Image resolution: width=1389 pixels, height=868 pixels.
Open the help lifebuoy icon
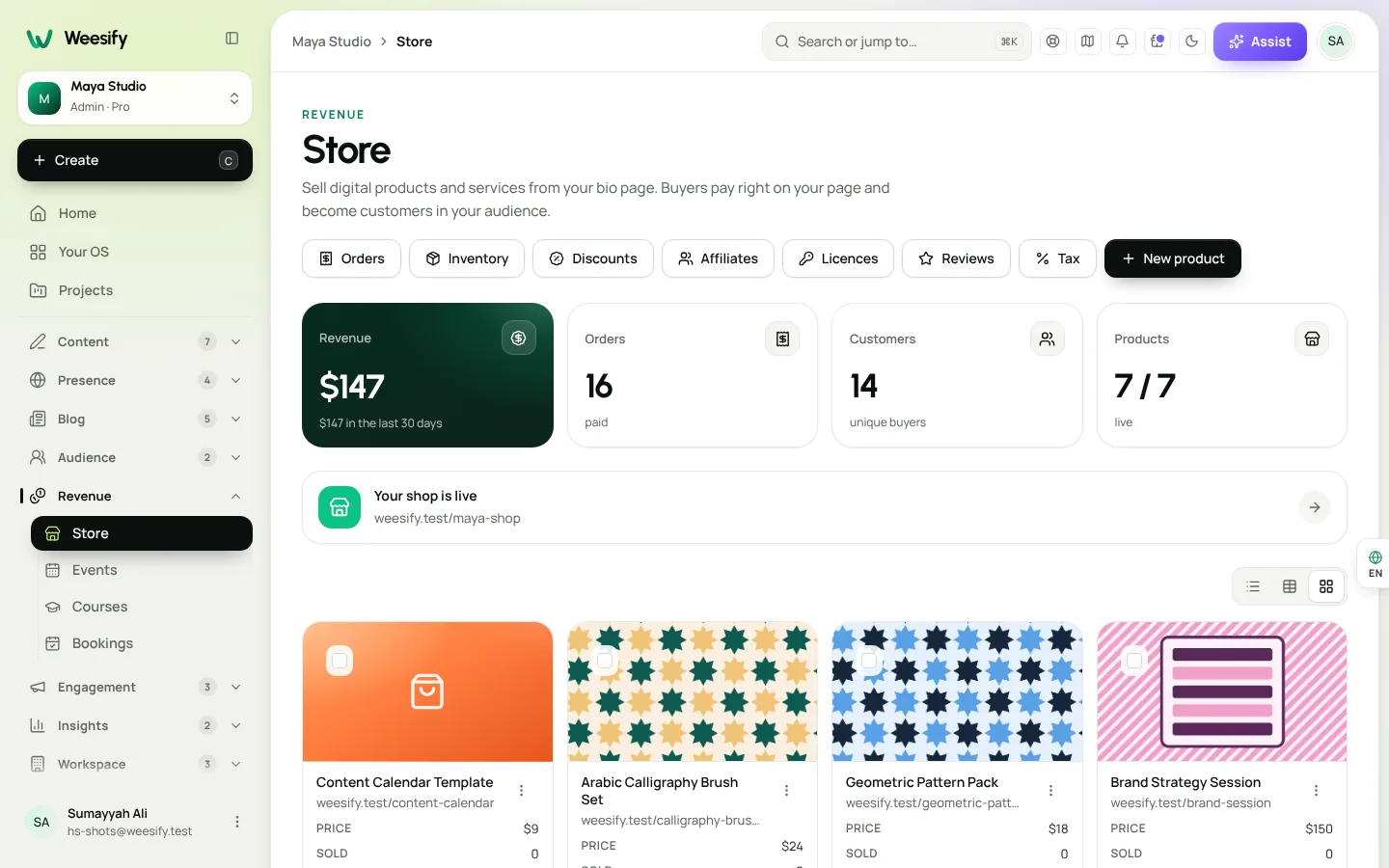[x=1052, y=41]
